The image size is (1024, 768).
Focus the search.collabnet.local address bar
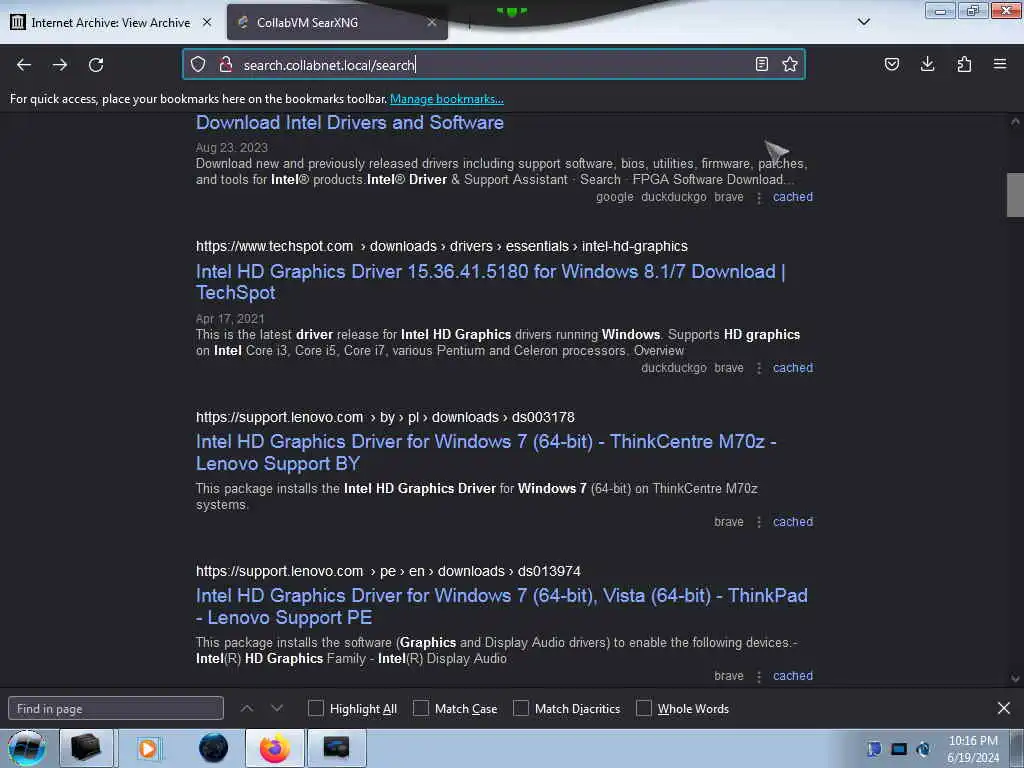click(x=493, y=64)
